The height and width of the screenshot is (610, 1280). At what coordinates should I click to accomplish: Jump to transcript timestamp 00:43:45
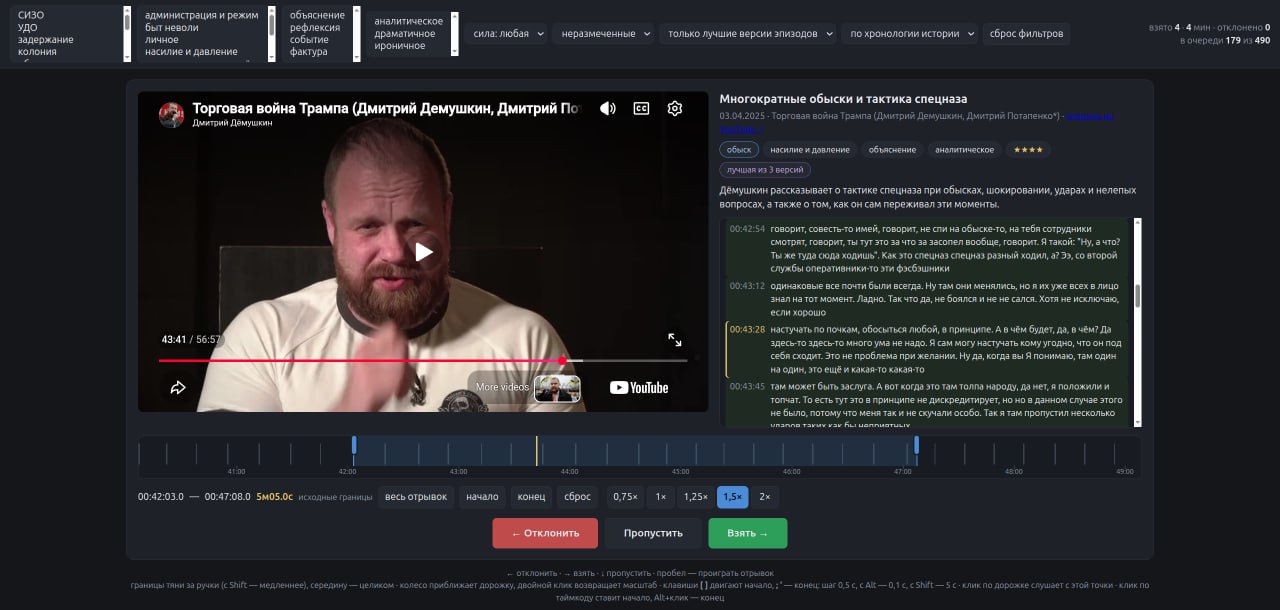(747, 386)
